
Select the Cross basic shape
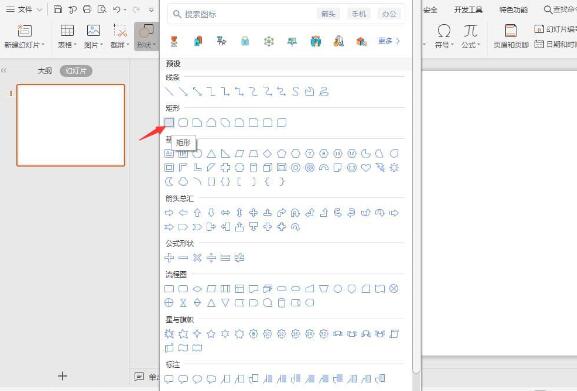click(225, 168)
